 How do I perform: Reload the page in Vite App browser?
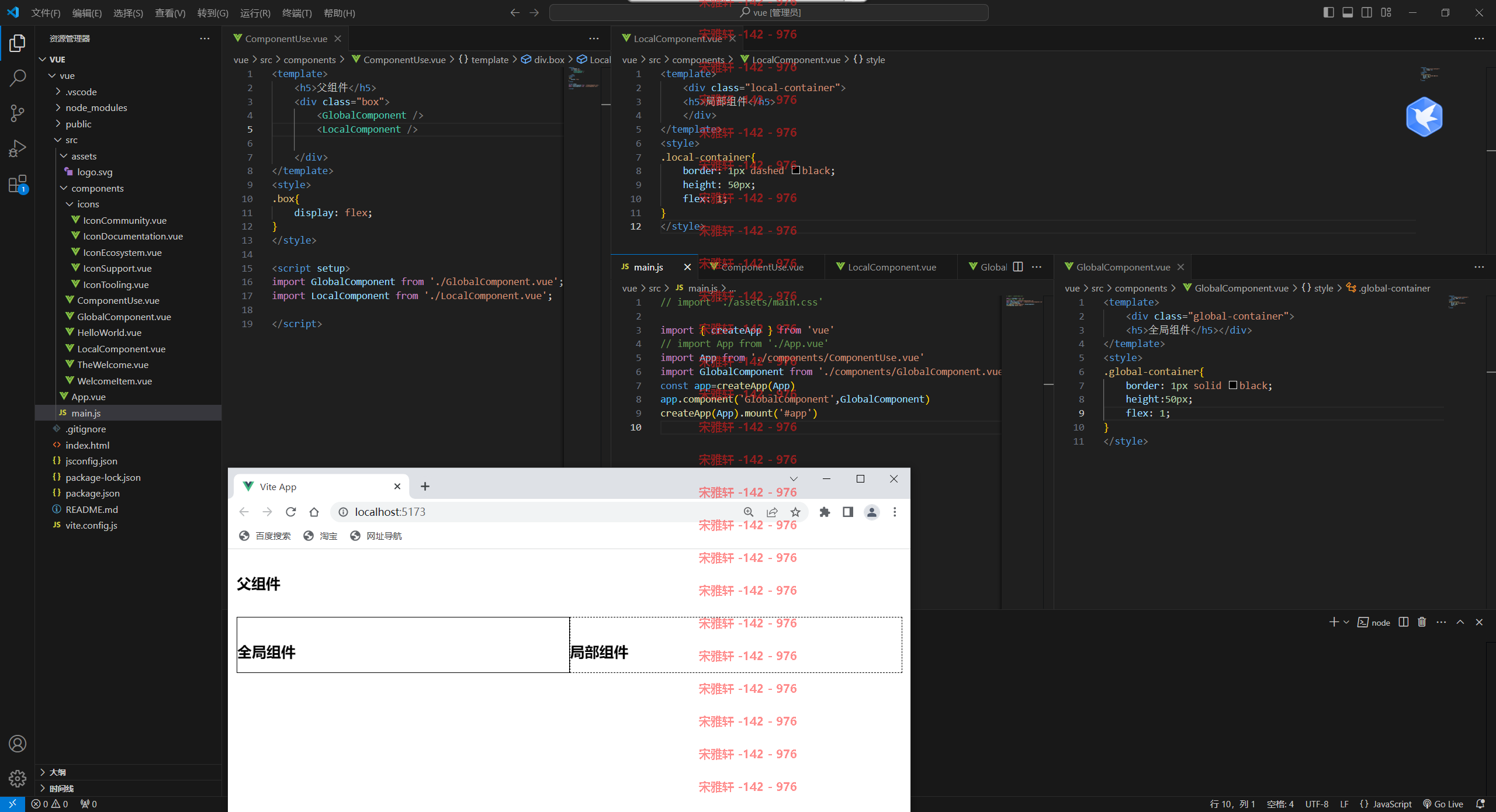click(290, 512)
